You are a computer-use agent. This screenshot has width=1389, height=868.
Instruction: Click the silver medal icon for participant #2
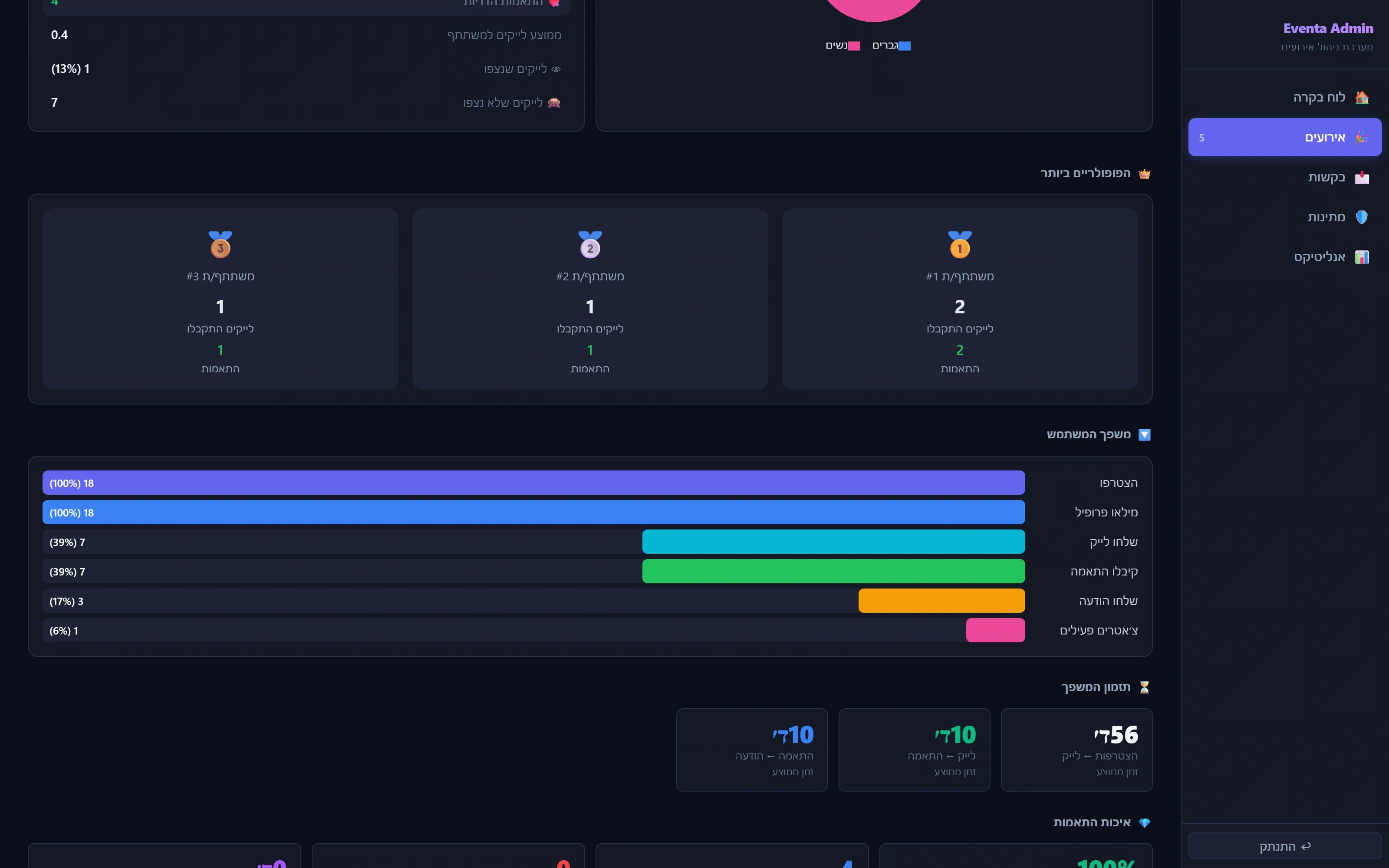coord(590,244)
